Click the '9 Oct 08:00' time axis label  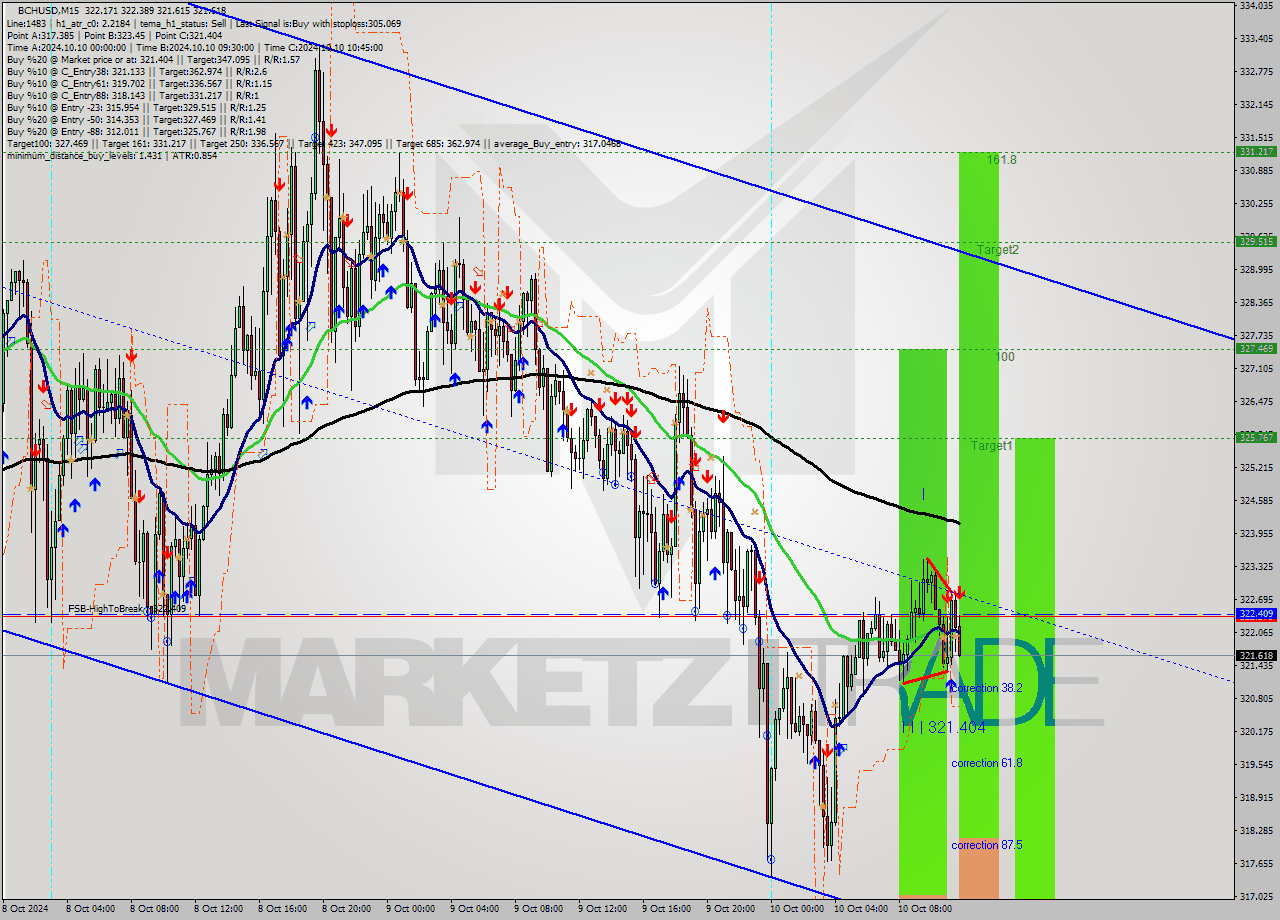pos(539,909)
